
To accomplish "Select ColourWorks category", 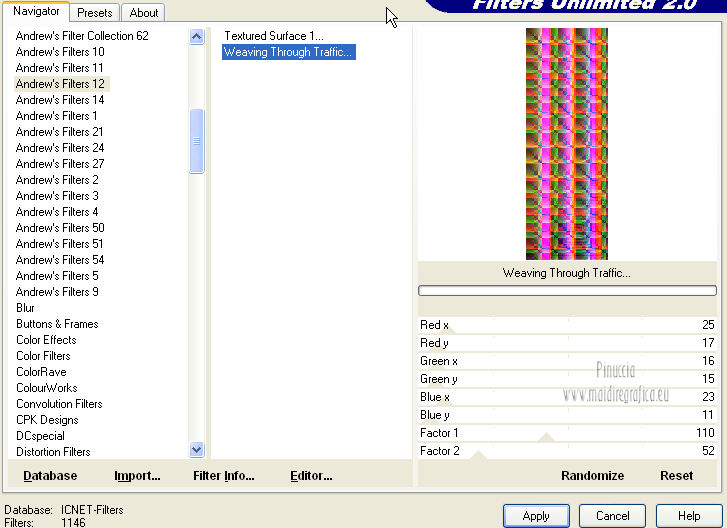I will point(46,388).
